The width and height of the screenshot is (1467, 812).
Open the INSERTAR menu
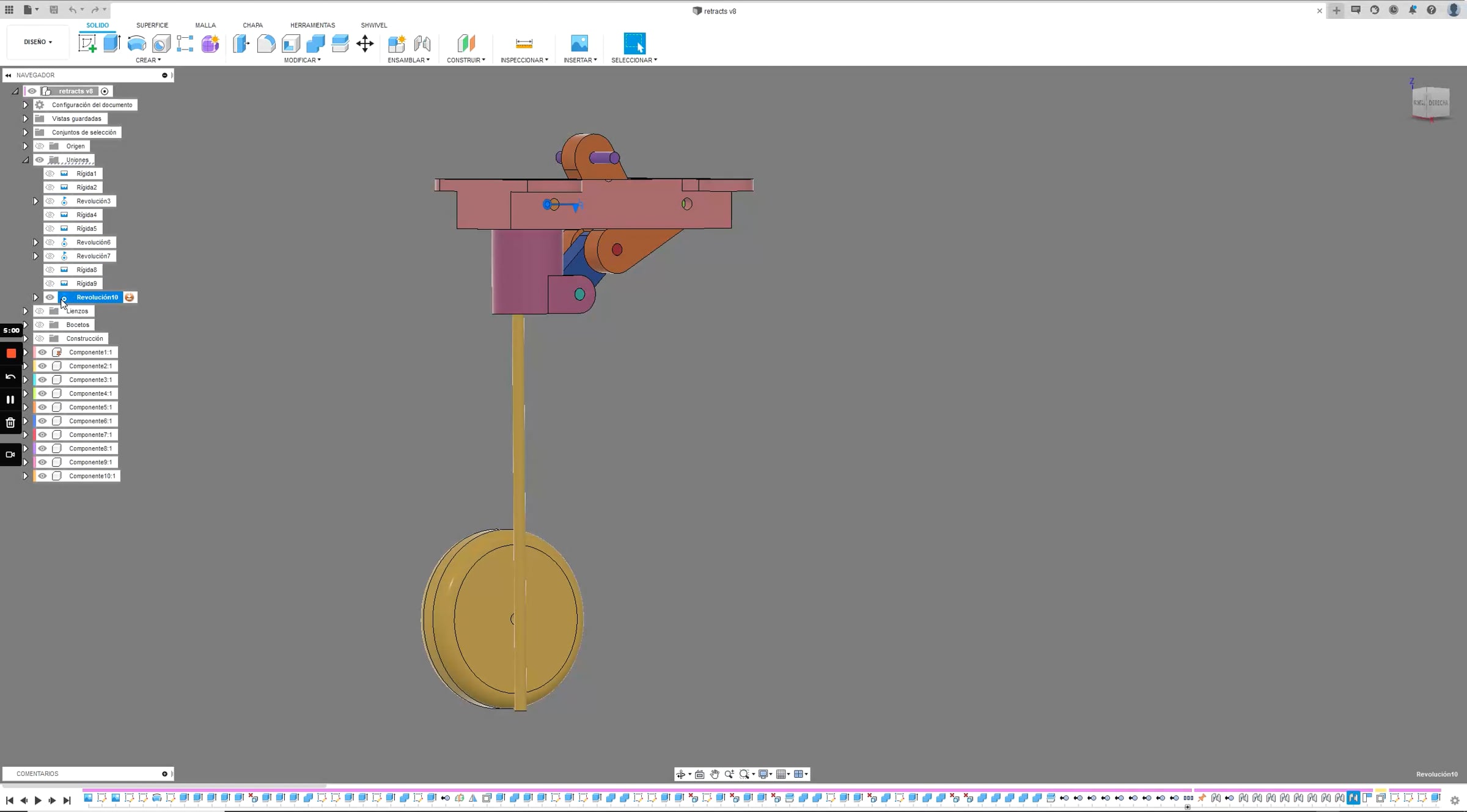tap(580, 60)
